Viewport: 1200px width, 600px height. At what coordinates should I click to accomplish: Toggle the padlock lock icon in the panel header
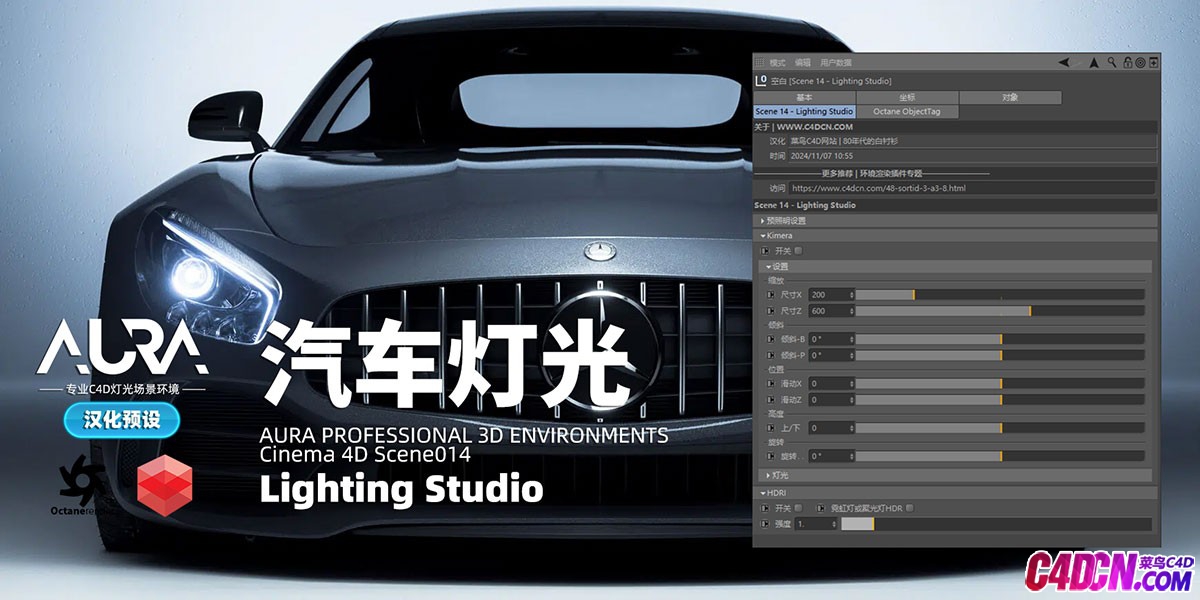tap(1127, 62)
